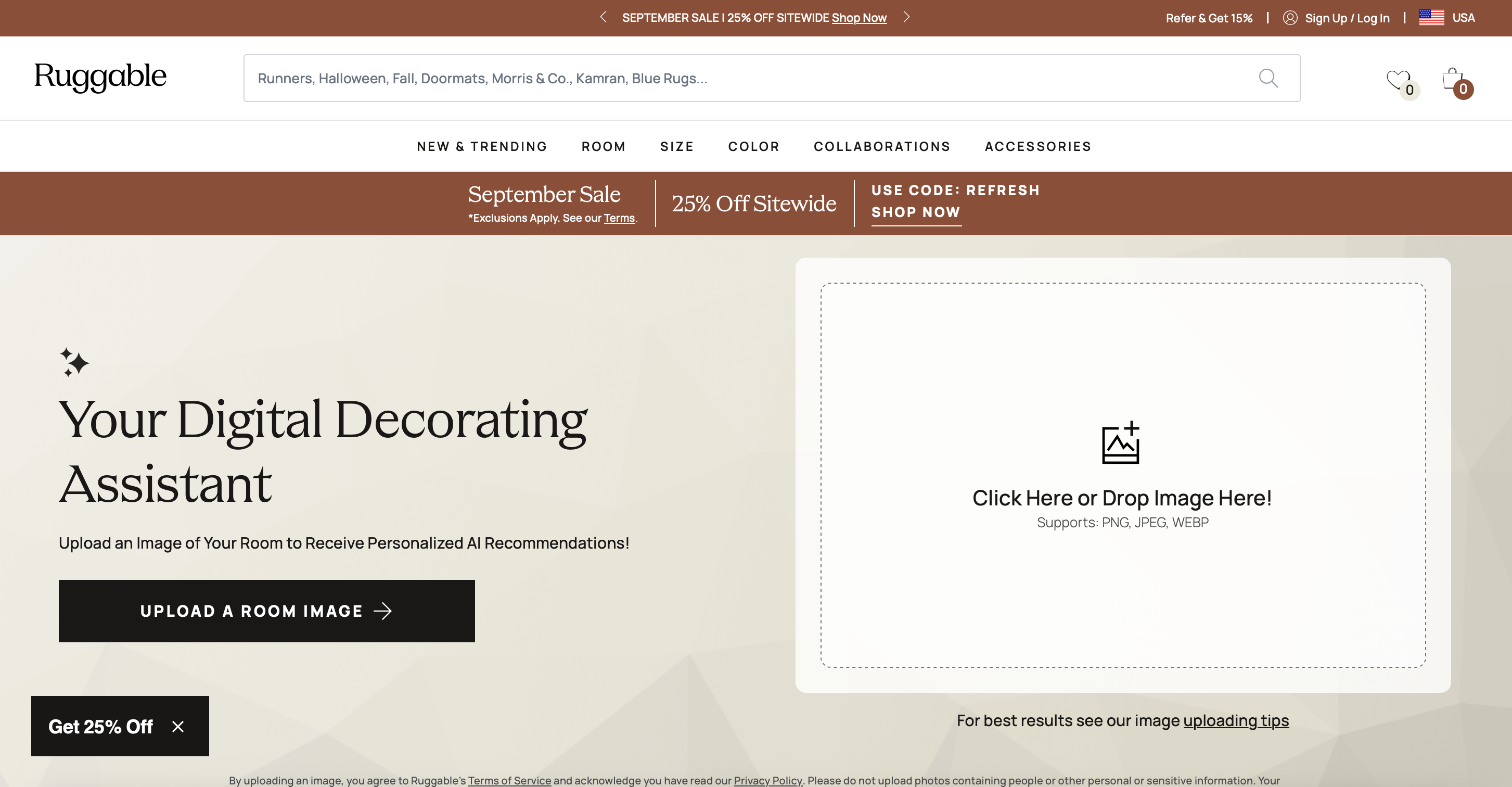Click Shop Now link in top banner
The image size is (1512, 787).
pyautogui.click(x=858, y=18)
